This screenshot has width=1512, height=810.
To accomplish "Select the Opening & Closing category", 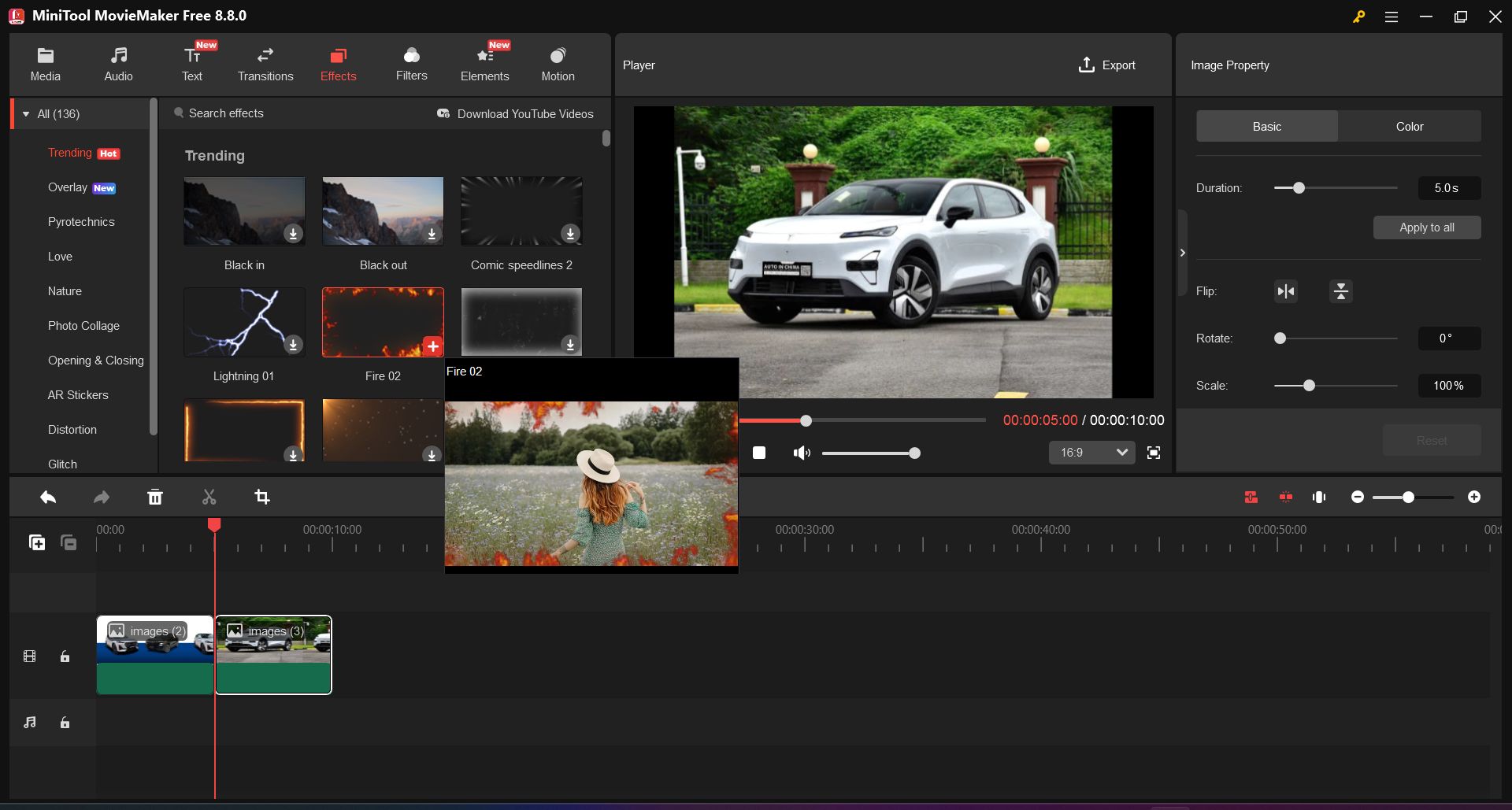I will coord(96,361).
